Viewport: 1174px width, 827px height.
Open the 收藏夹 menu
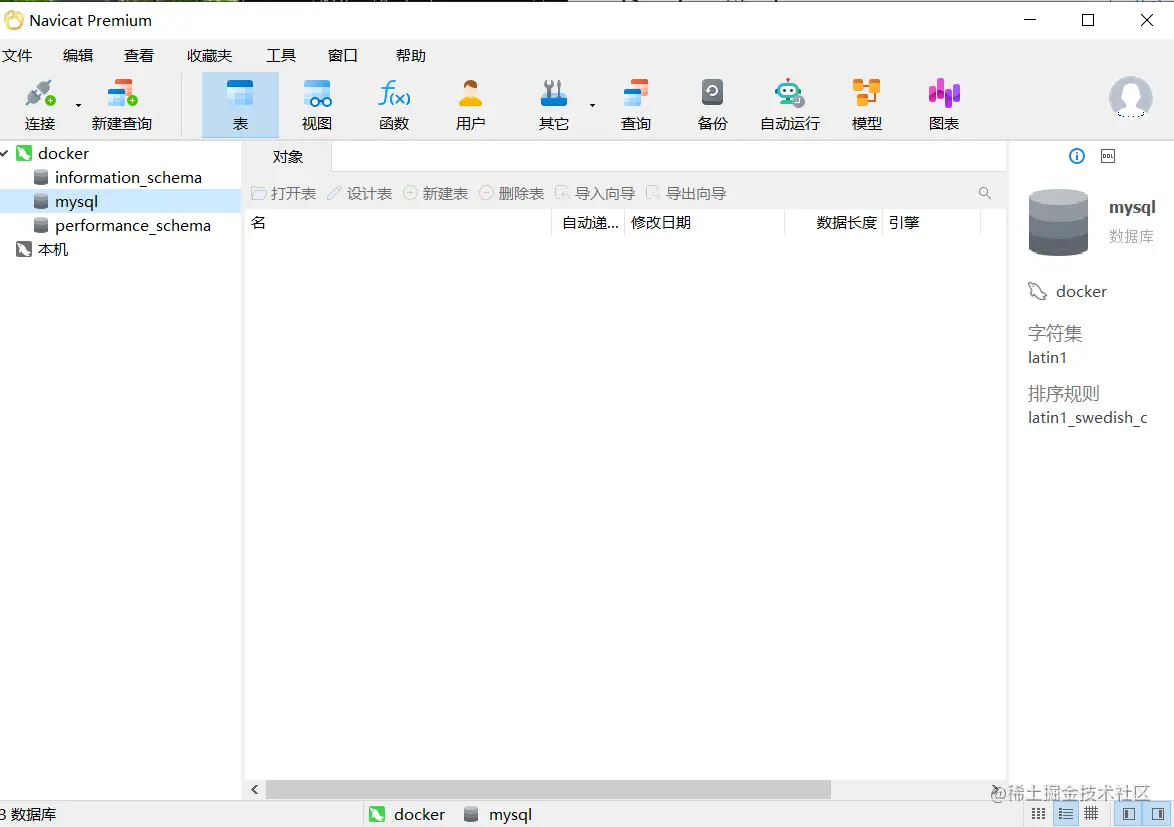pos(210,55)
